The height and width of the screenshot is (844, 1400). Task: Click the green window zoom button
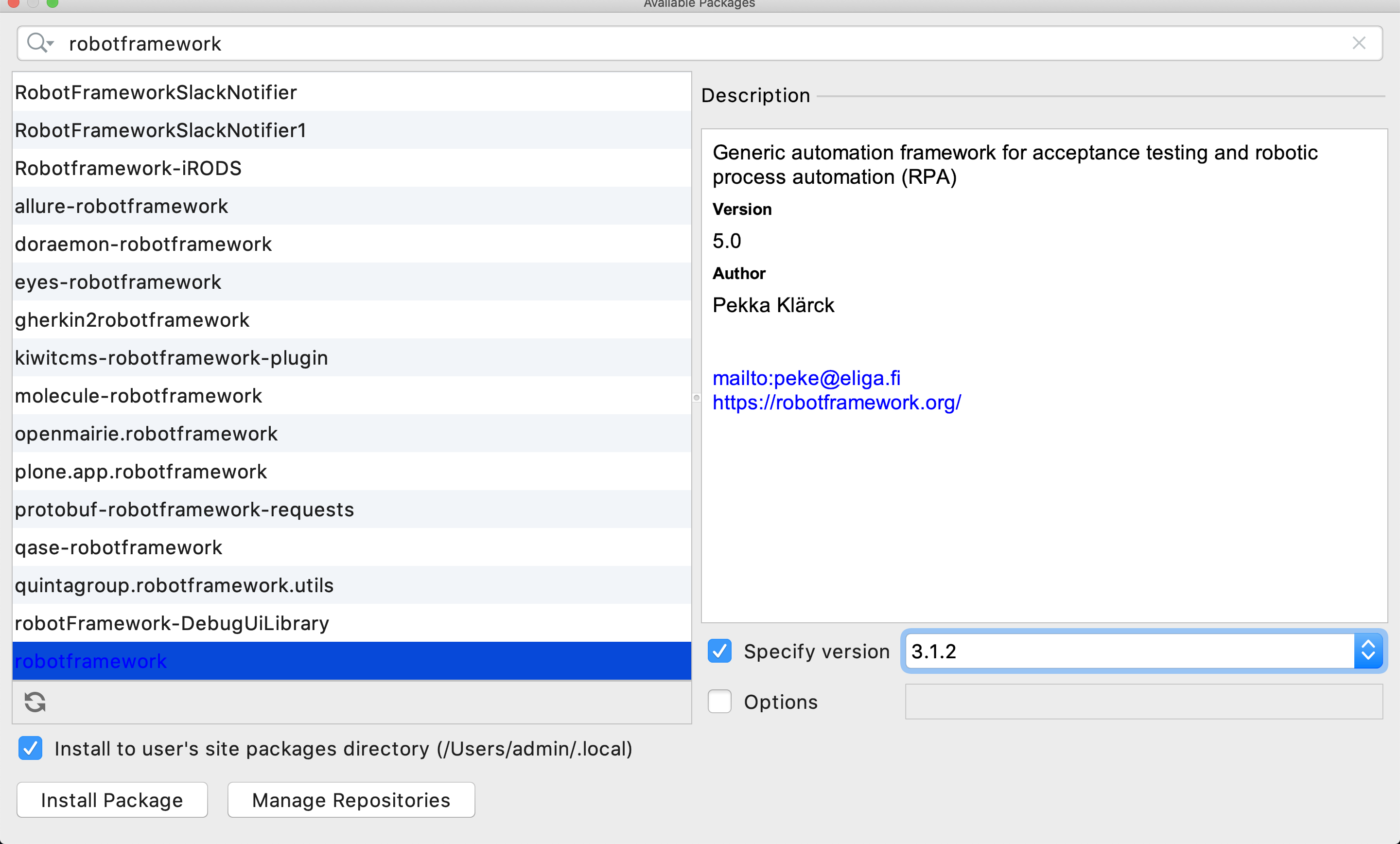click(52, 3)
